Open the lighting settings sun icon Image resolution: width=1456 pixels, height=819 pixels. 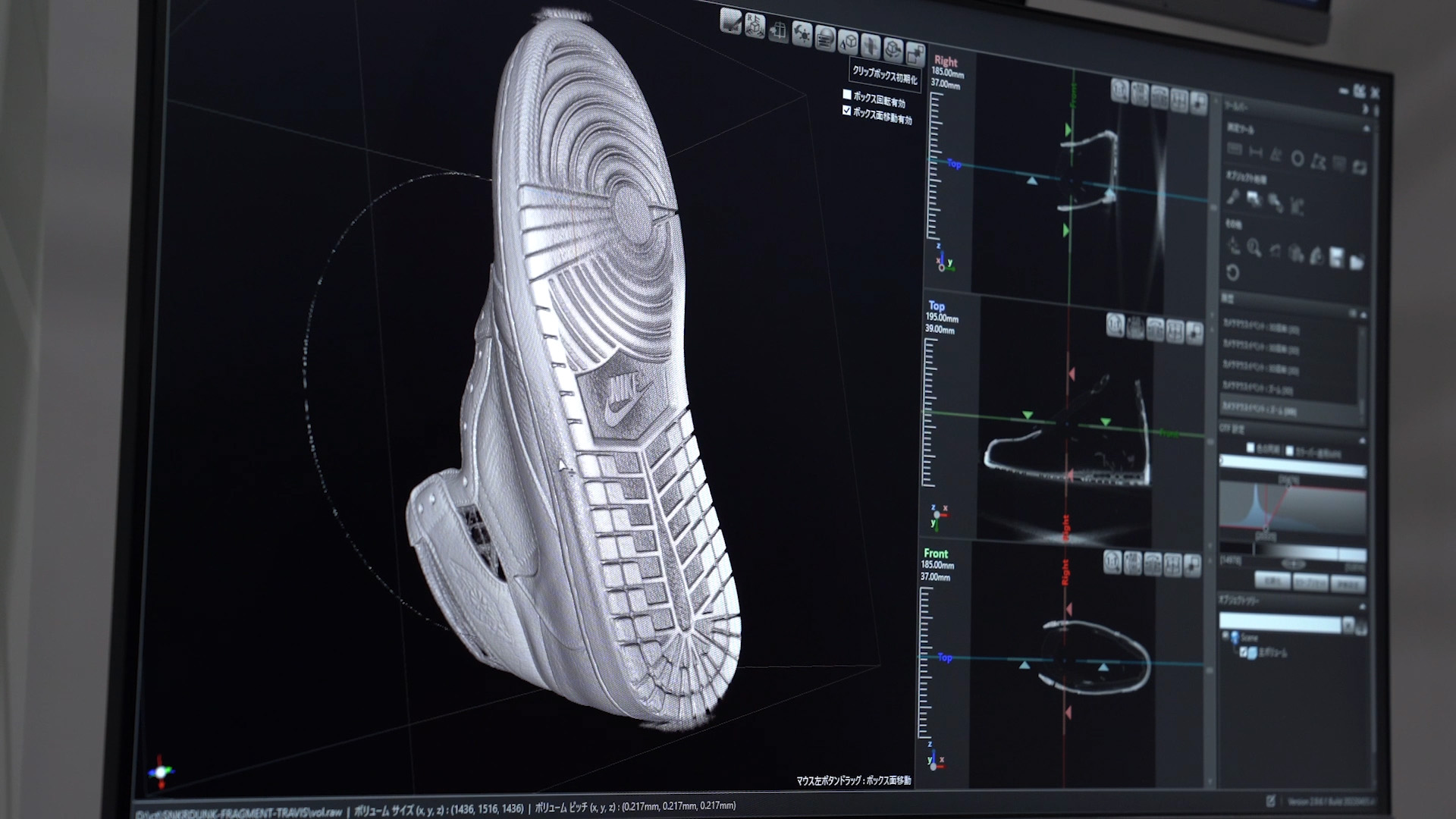pos(802,33)
